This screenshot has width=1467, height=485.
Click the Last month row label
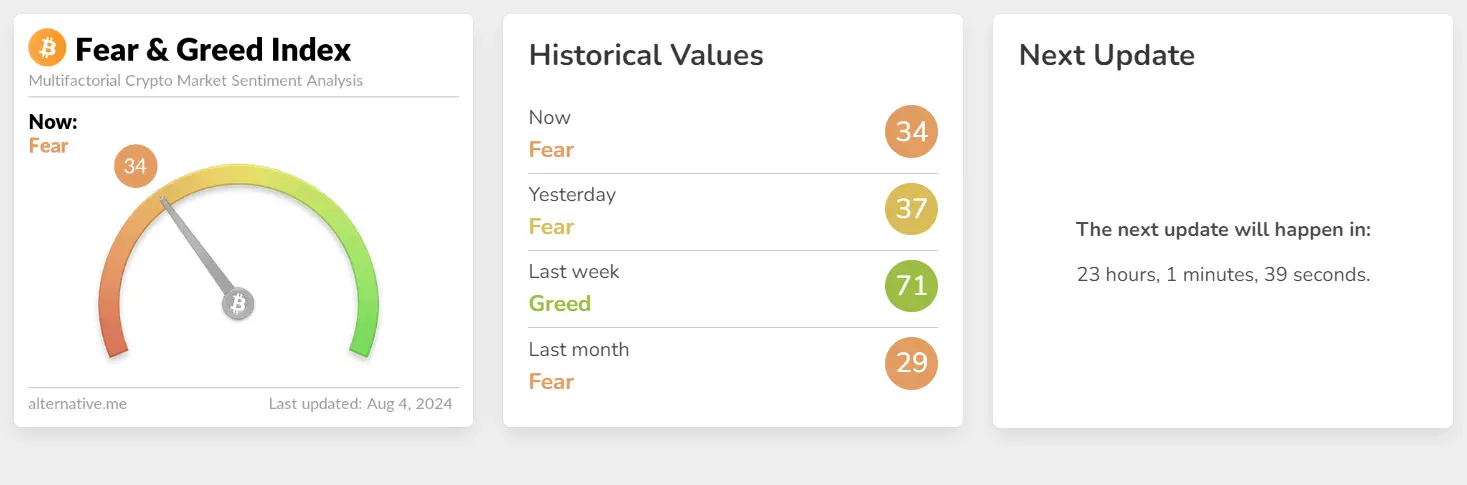click(579, 349)
